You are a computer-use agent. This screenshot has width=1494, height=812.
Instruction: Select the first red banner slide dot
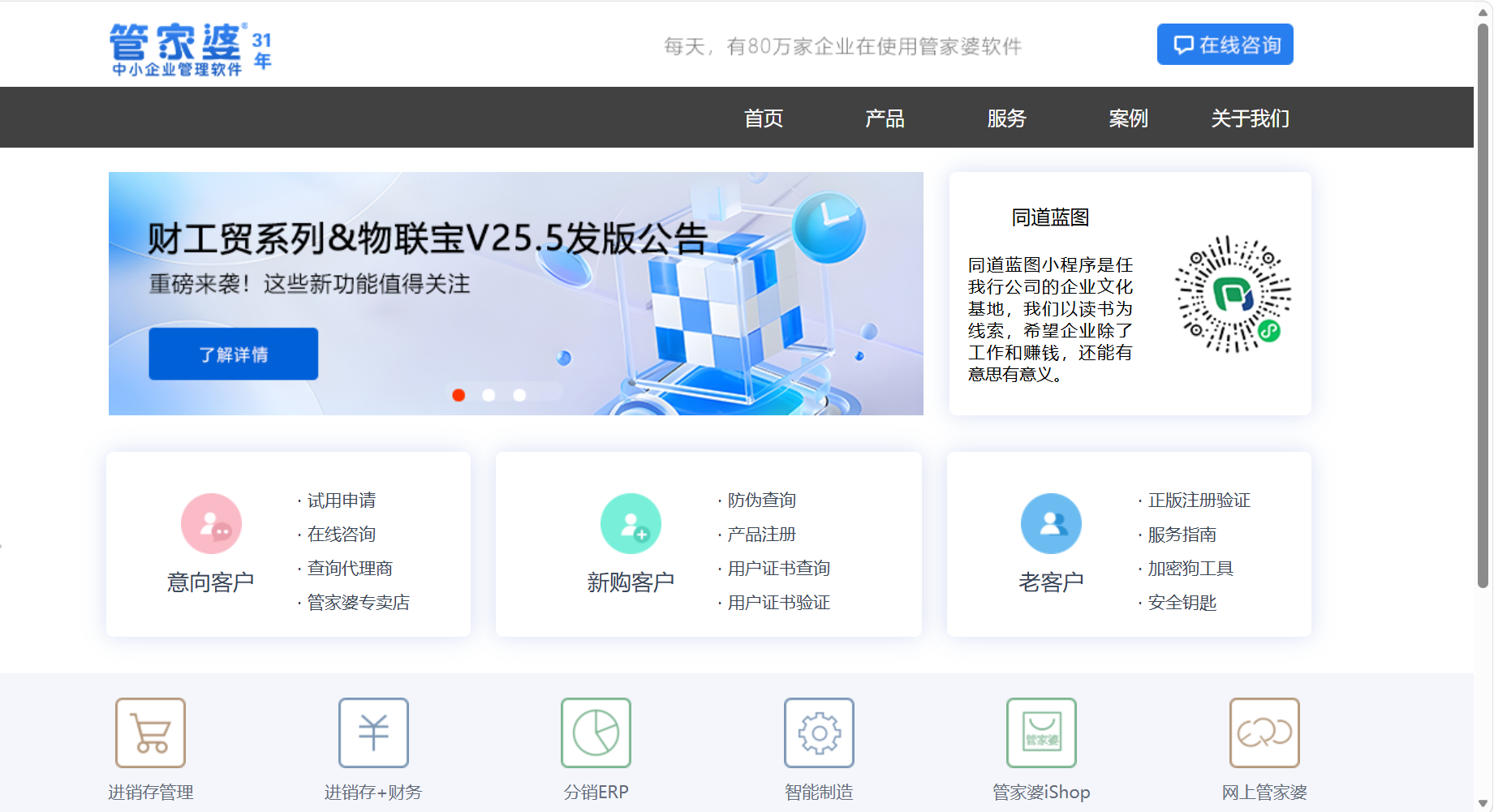pos(459,395)
